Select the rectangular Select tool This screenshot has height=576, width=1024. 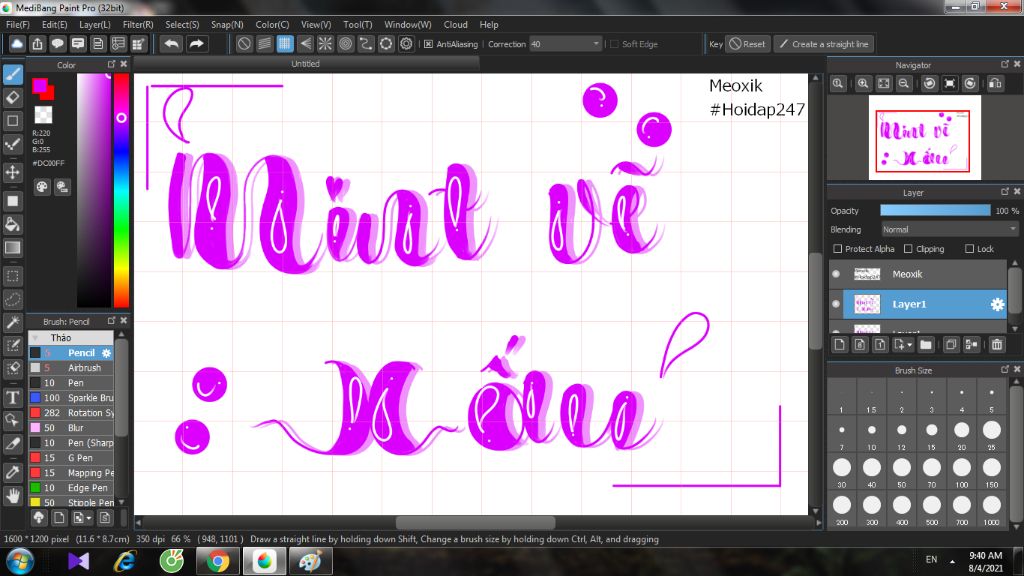[x=12, y=276]
